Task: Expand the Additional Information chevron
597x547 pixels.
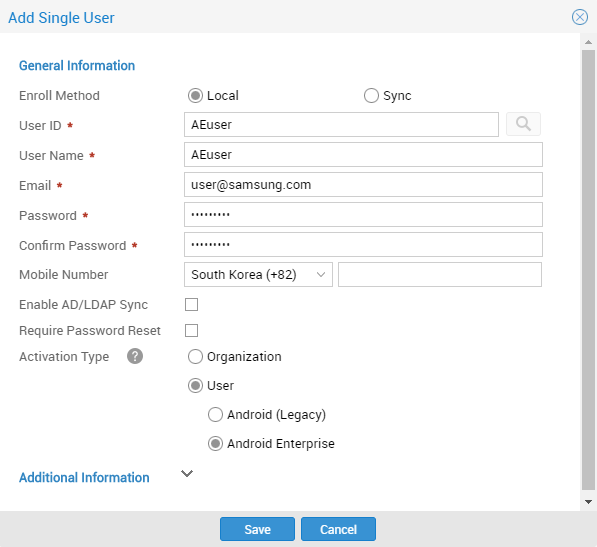Action: pos(187,474)
